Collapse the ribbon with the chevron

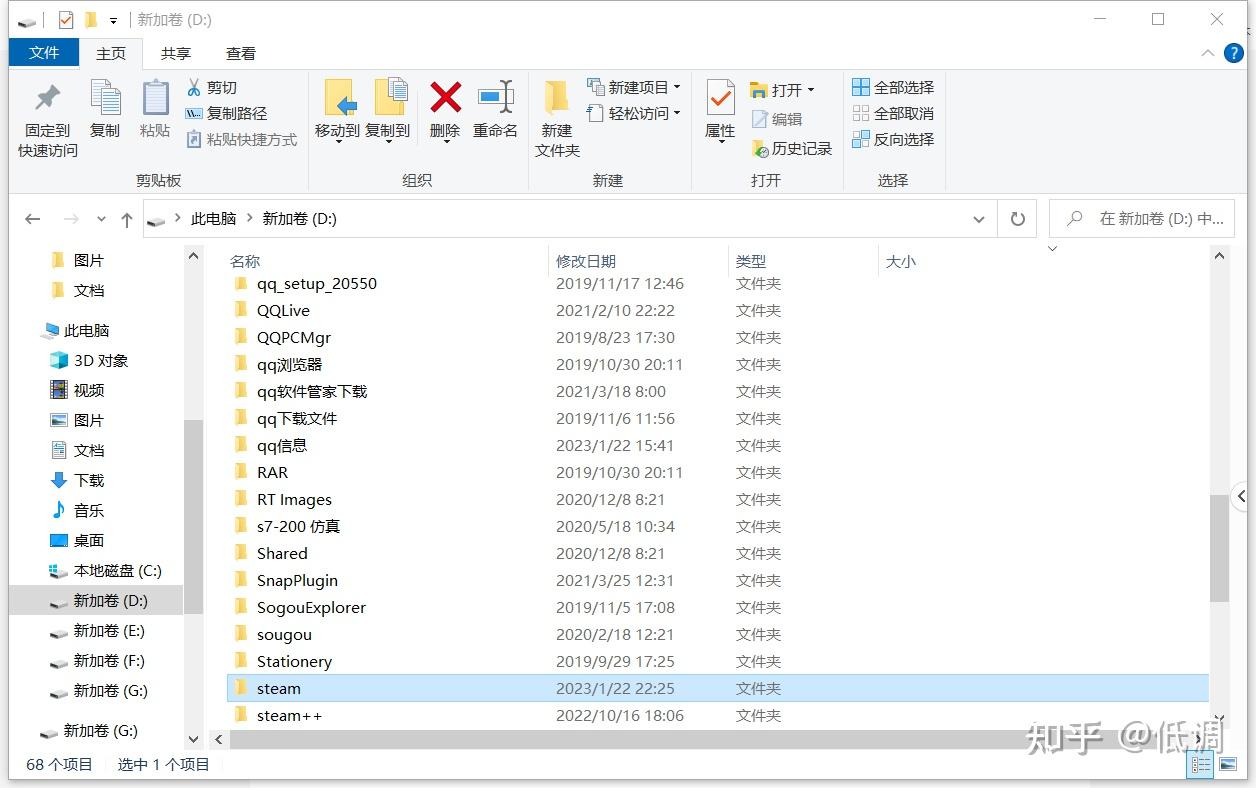[1207, 53]
